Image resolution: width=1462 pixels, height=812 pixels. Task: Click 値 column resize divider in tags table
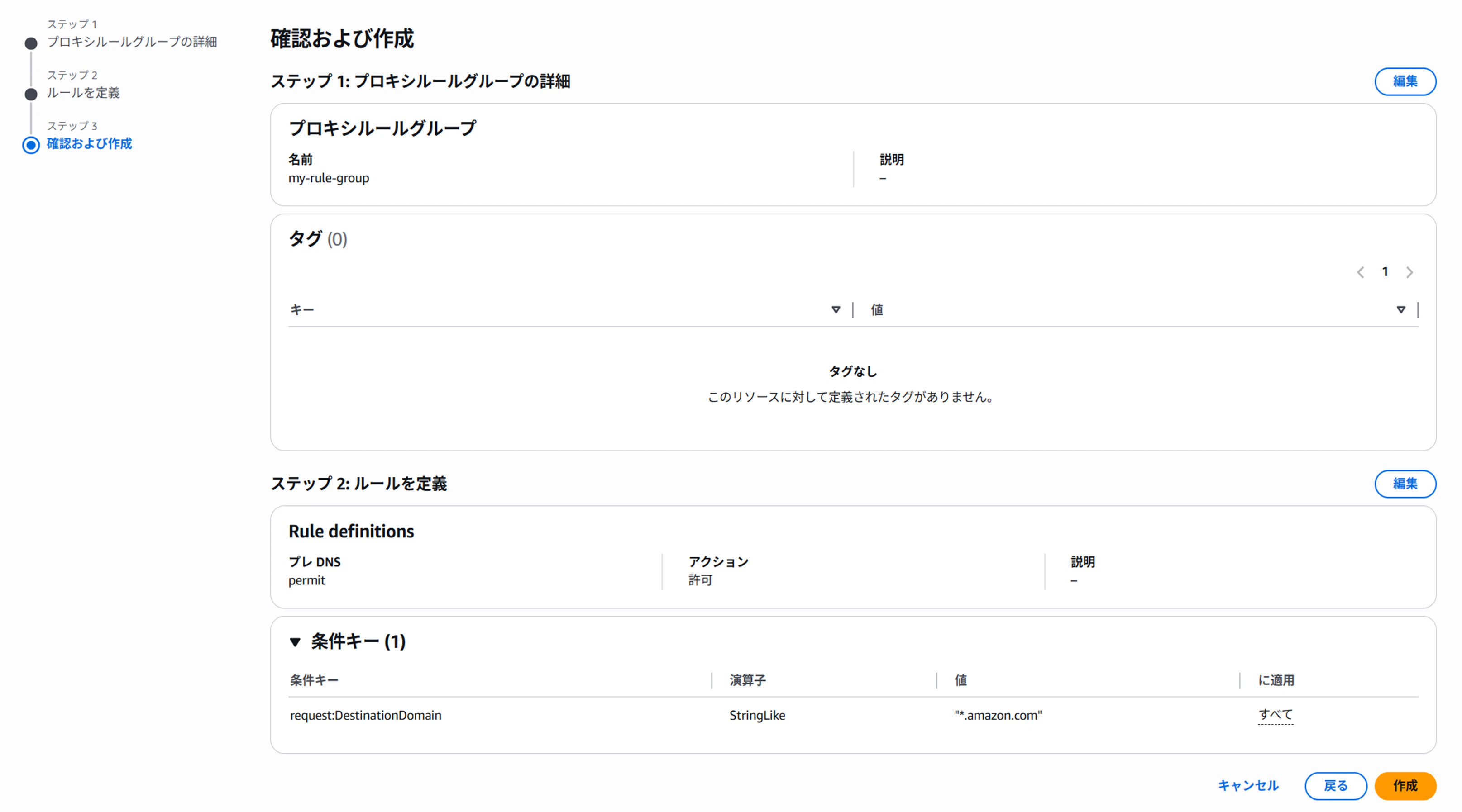pos(1418,309)
